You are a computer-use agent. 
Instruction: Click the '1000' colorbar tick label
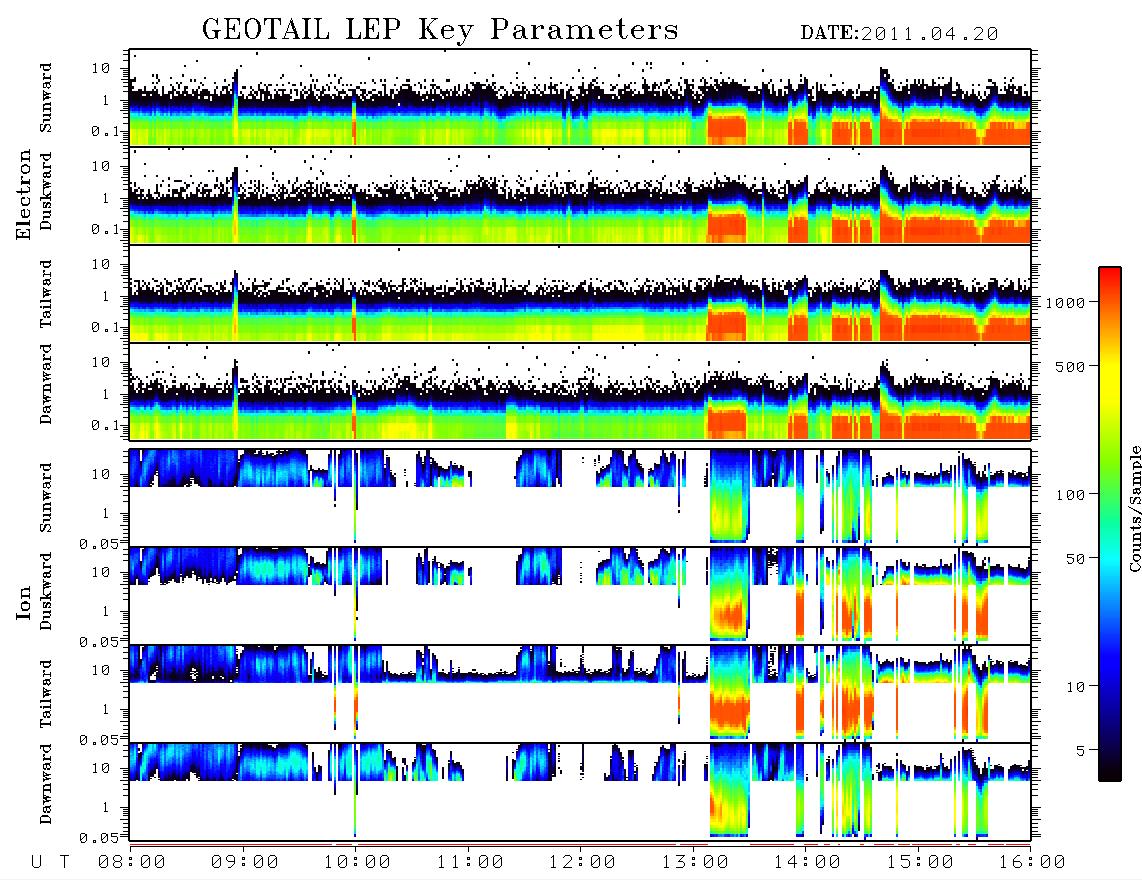(1065, 303)
